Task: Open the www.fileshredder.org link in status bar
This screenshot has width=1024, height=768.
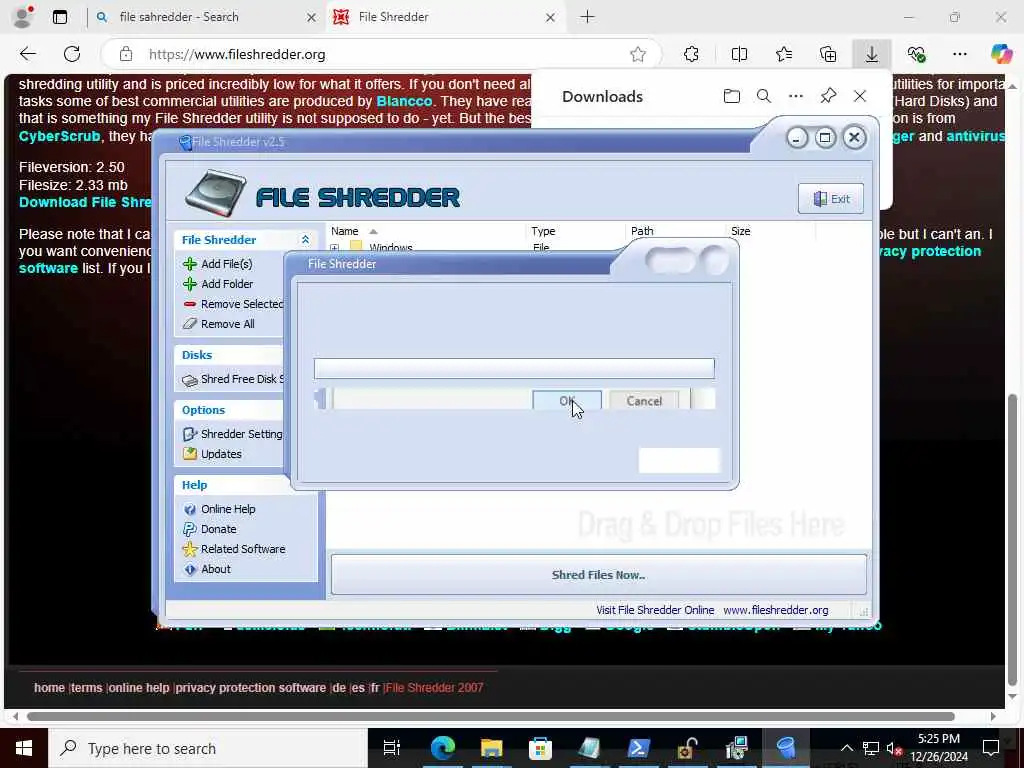Action: coord(776,610)
